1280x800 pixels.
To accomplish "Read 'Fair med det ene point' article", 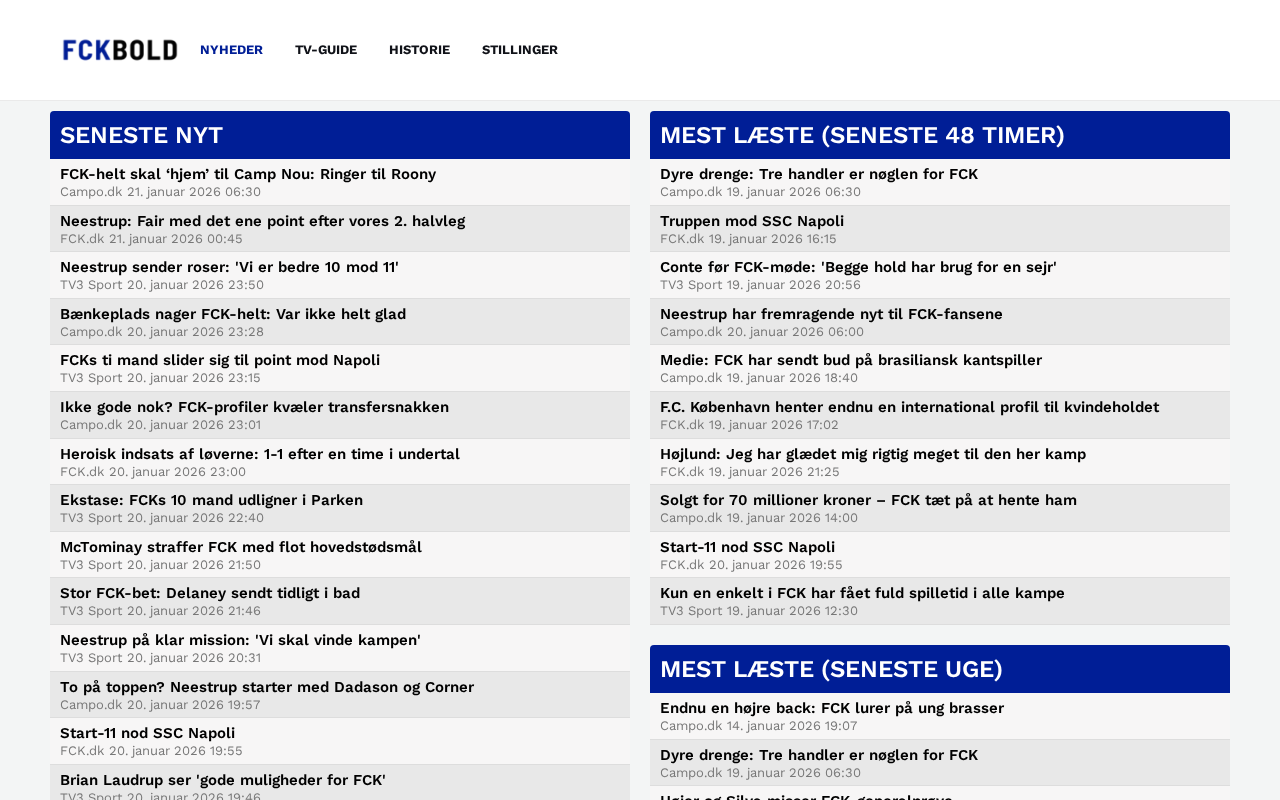I will [x=262, y=221].
